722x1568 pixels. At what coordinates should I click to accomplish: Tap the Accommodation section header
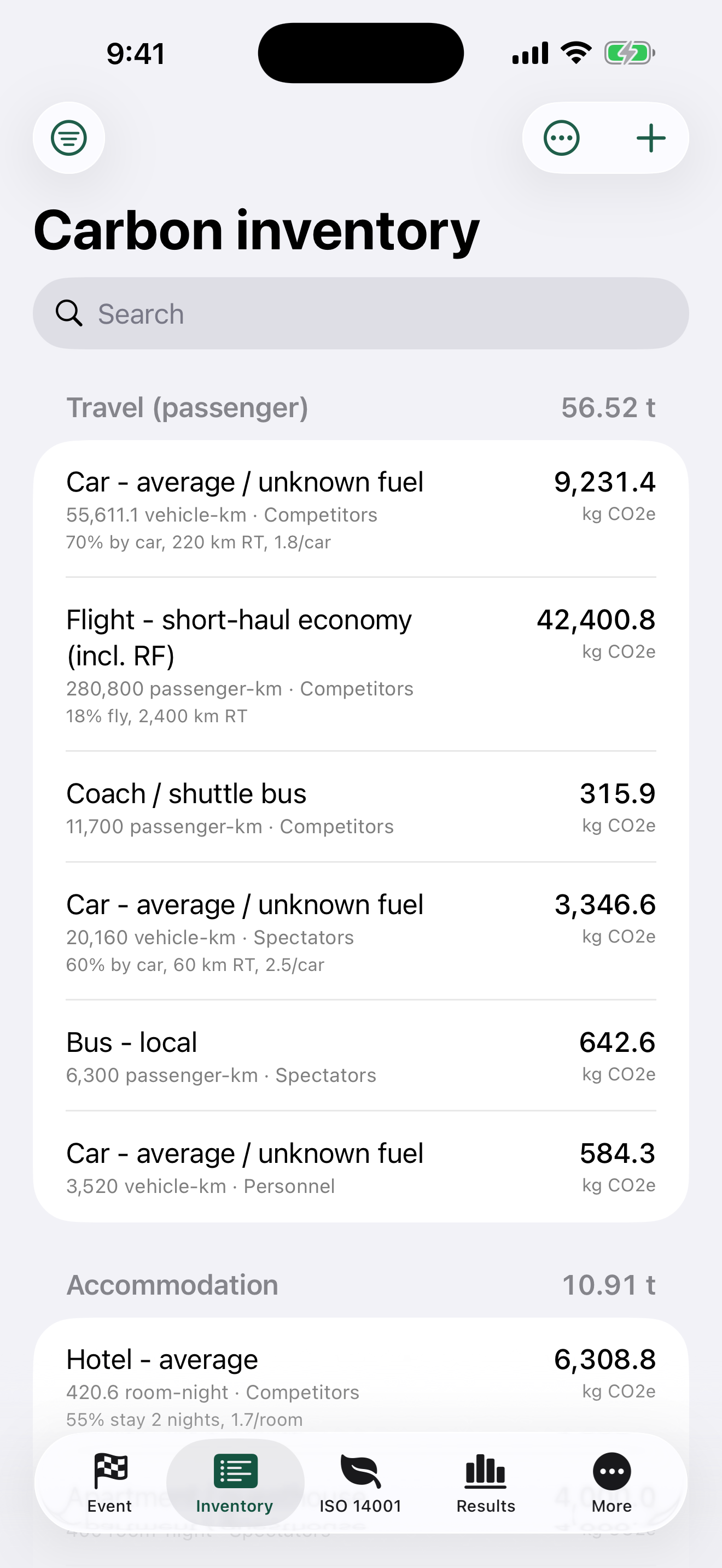coord(172,1285)
